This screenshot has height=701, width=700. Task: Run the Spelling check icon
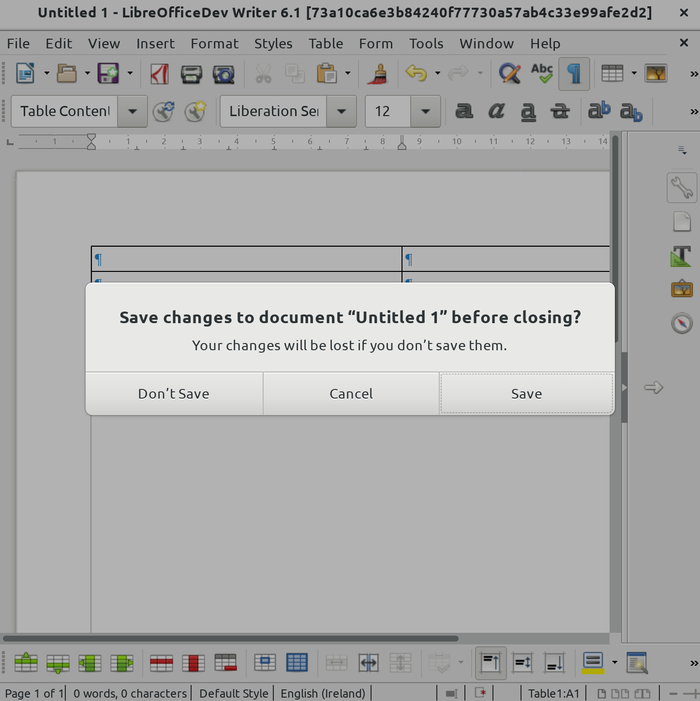click(542, 74)
